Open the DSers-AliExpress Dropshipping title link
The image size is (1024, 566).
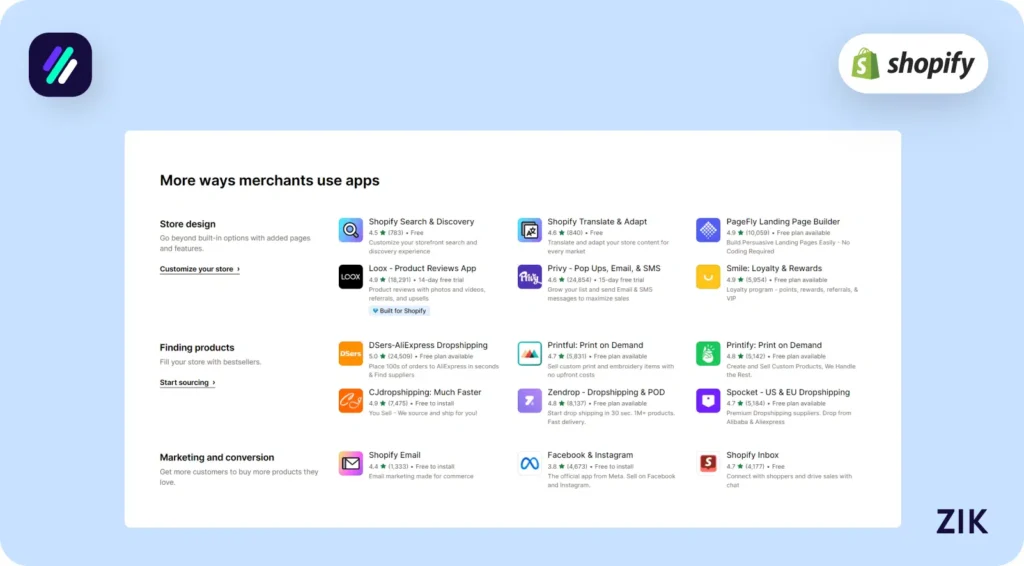(x=428, y=345)
